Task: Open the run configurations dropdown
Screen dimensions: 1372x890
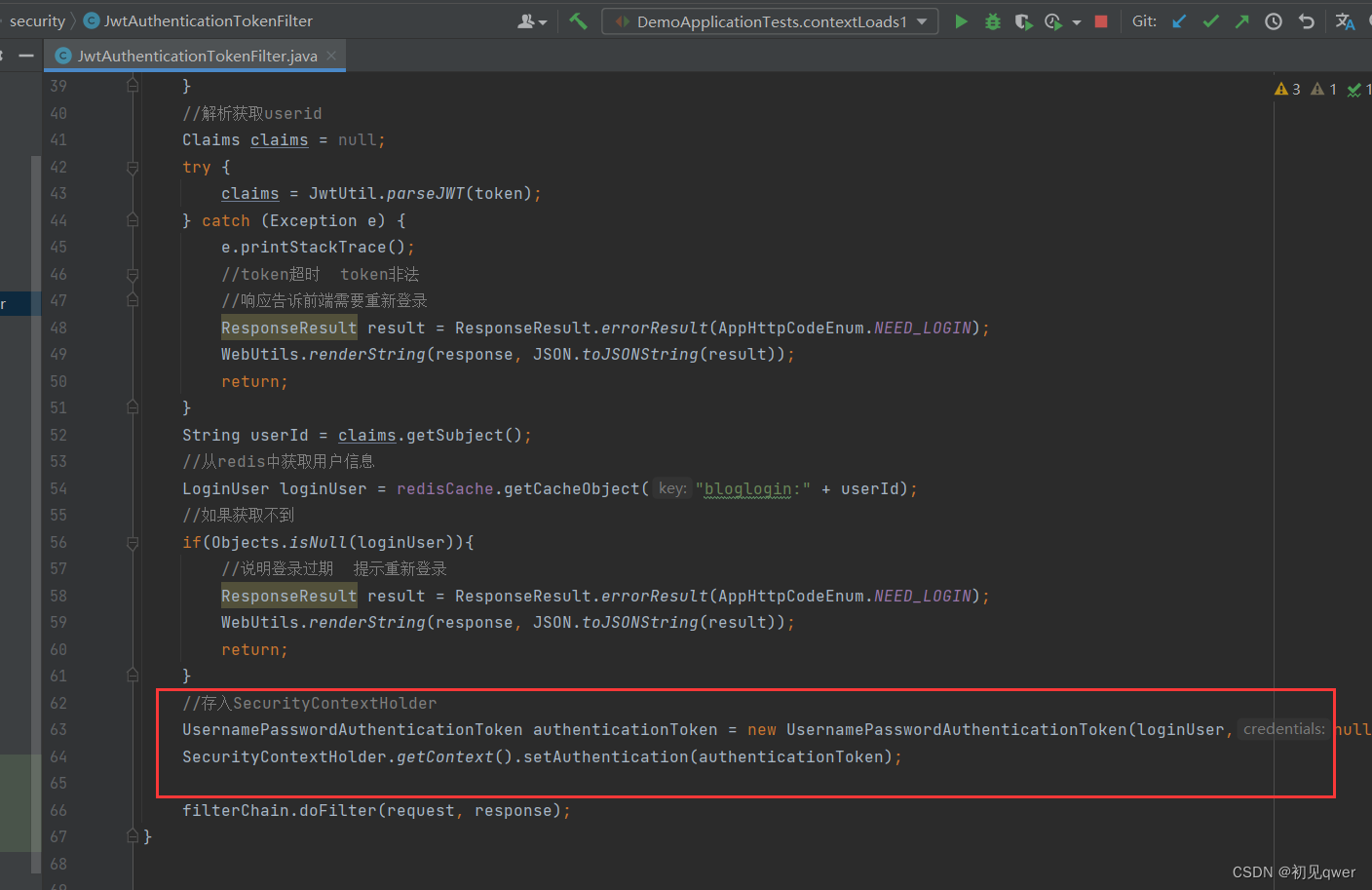Action: tap(920, 20)
